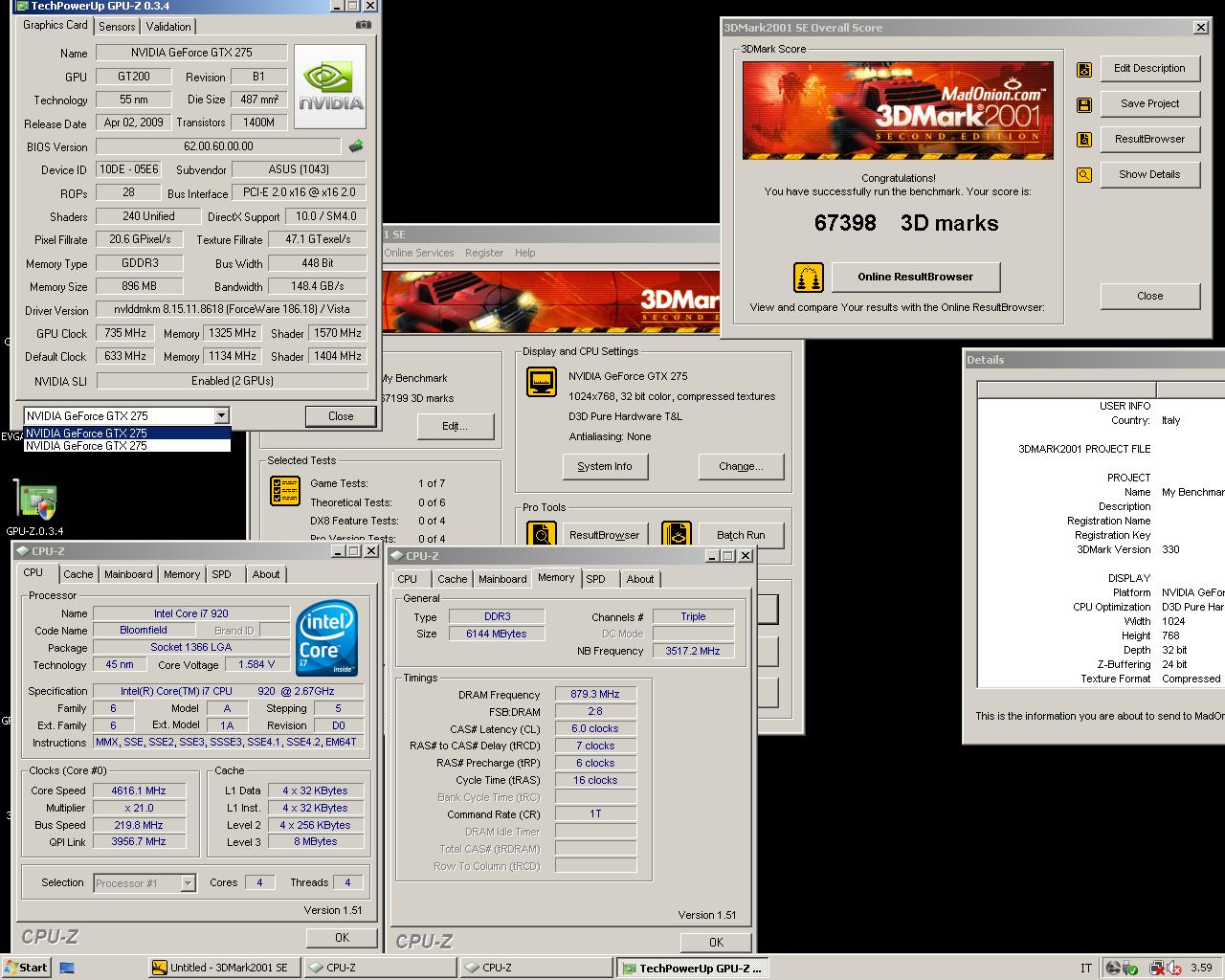1225x980 pixels.
Task: Select the second NVIDIA GeForce GTX 275 list entry
Action: [127, 445]
